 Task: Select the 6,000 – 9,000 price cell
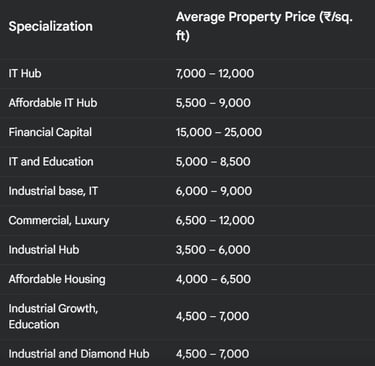click(x=214, y=191)
